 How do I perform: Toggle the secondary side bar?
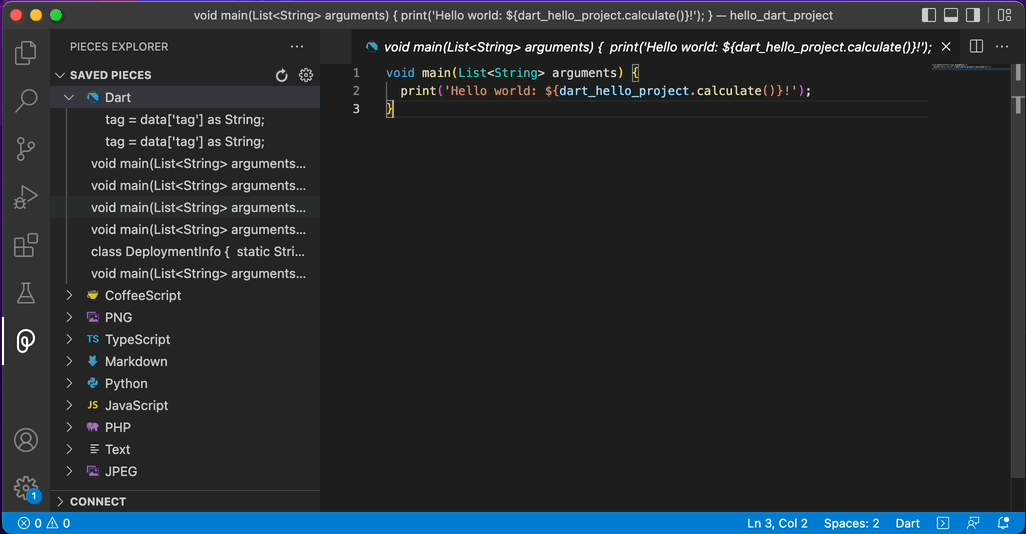click(x=973, y=15)
